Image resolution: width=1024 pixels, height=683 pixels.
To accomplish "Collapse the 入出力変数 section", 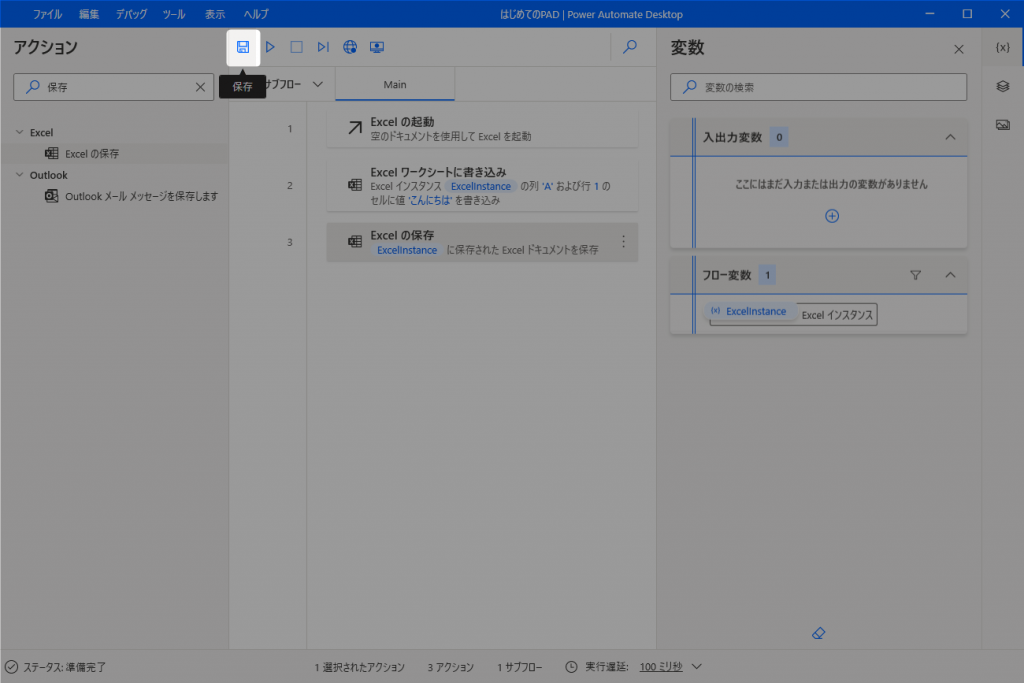I will coord(950,137).
